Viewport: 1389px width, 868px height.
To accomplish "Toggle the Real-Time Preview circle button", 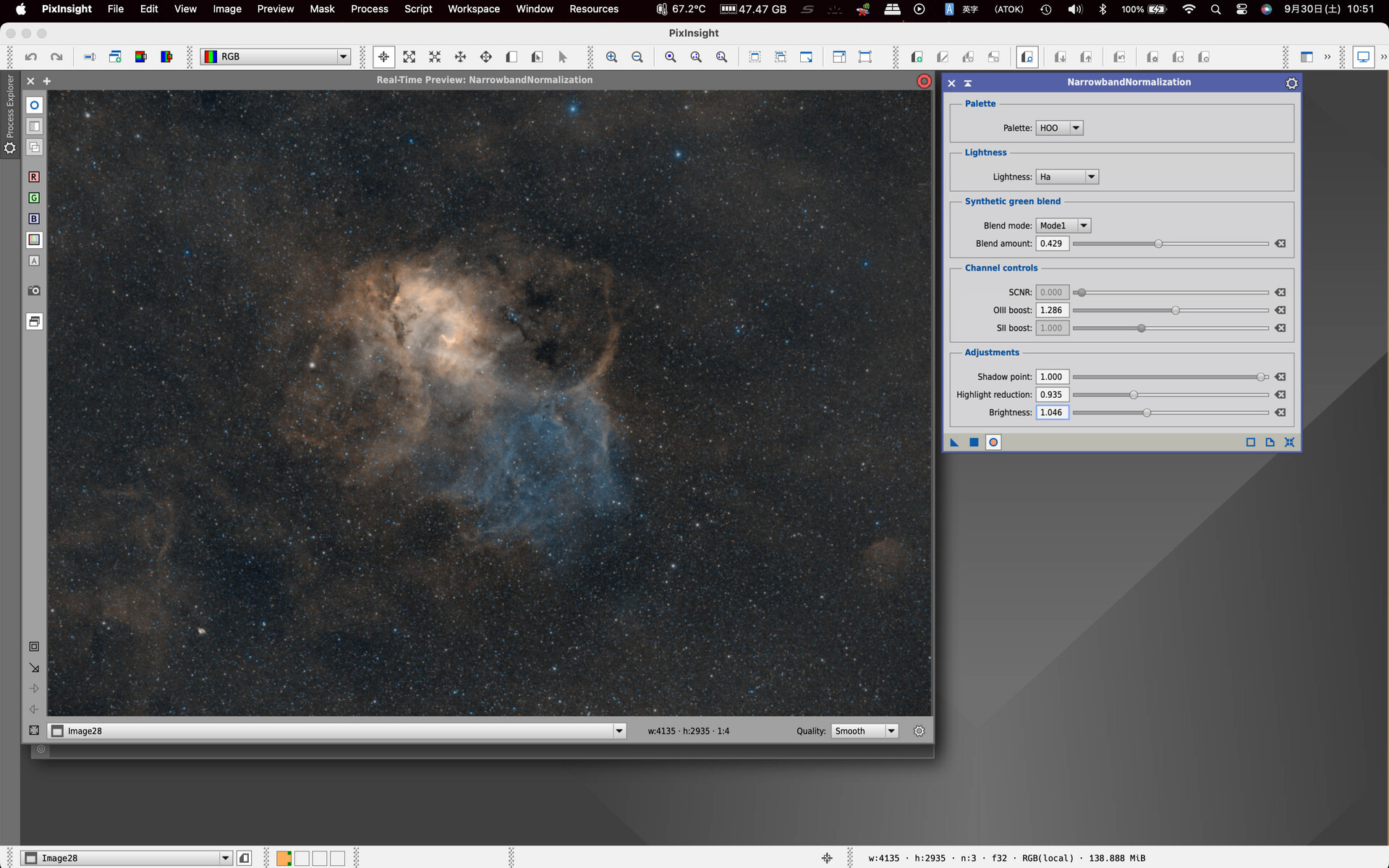I will [993, 442].
